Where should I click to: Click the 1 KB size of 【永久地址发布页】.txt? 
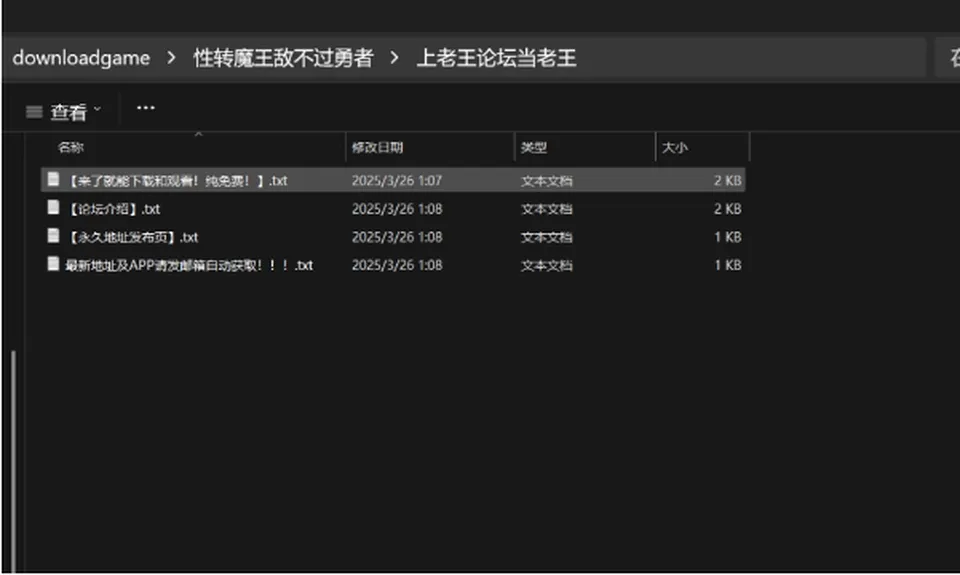click(x=727, y=237)
